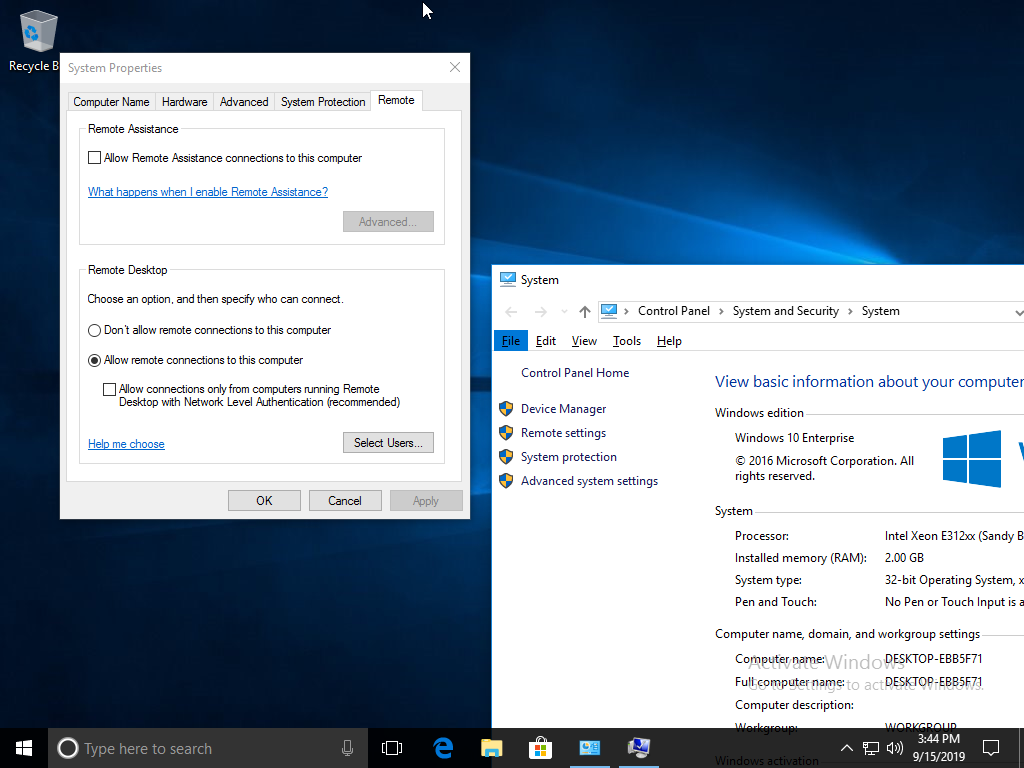
Task: Open the View menu
Action: coord(584,341)
